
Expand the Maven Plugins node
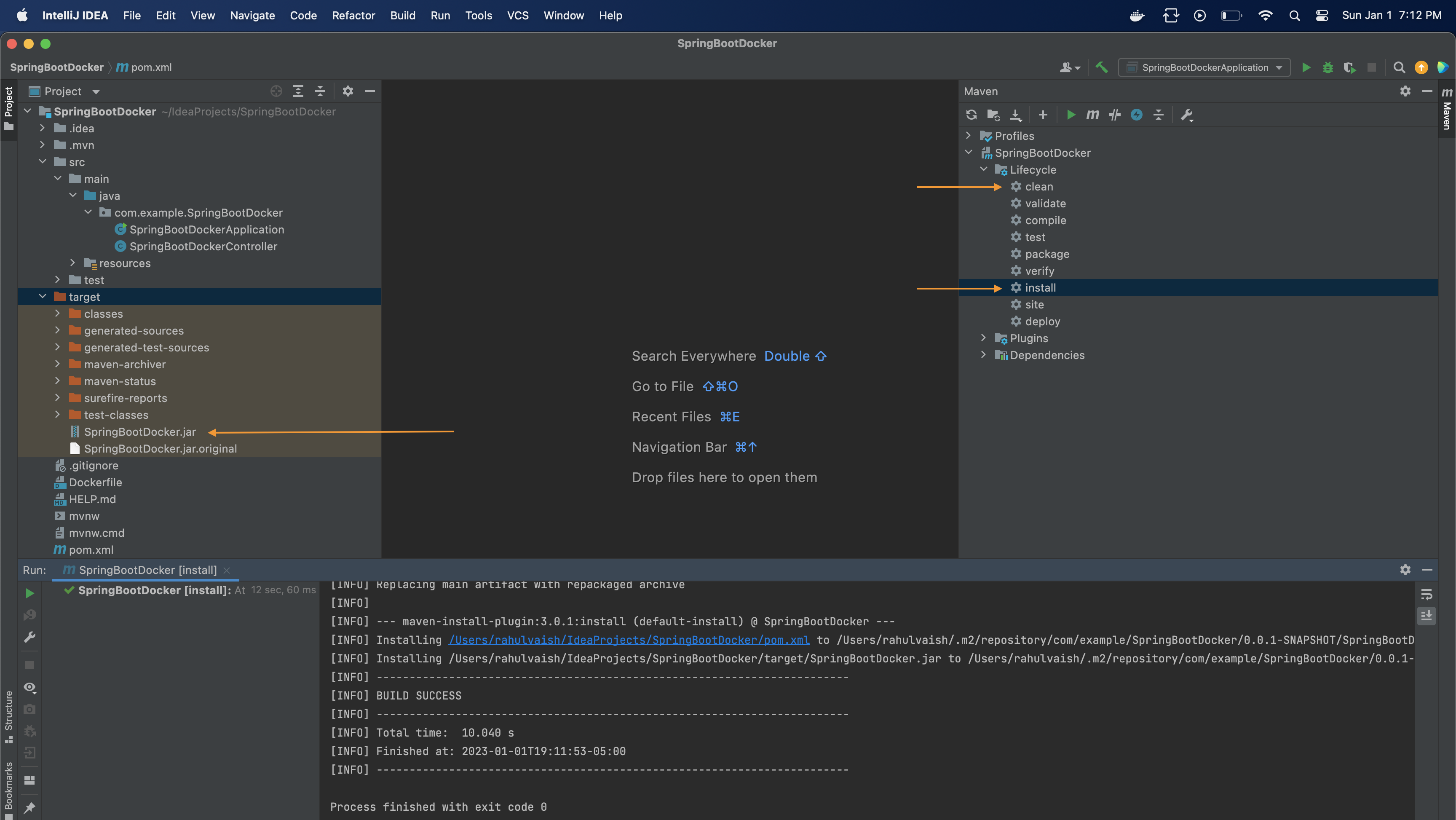coord(983,338)
